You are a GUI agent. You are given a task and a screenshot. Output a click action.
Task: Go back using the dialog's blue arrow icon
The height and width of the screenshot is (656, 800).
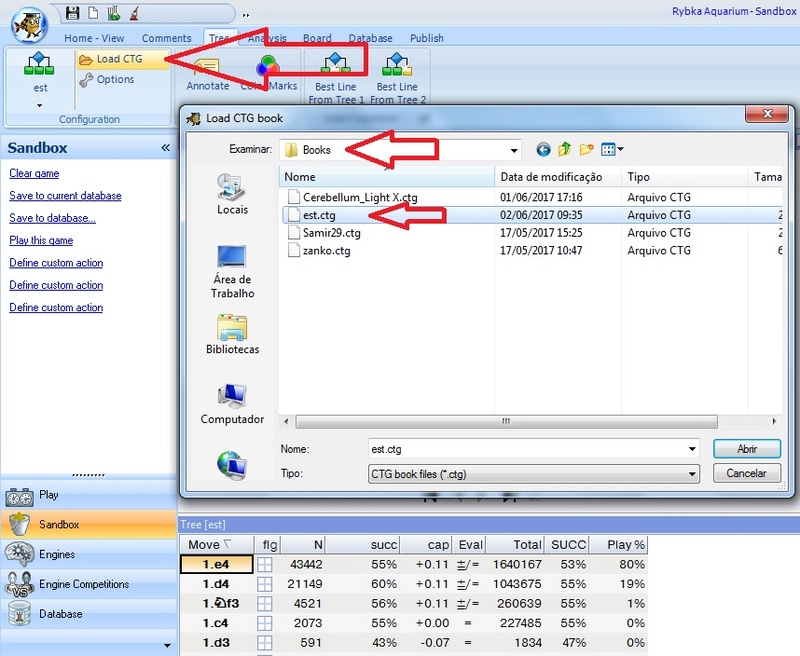pyautogui.click(x=543, y=149)
